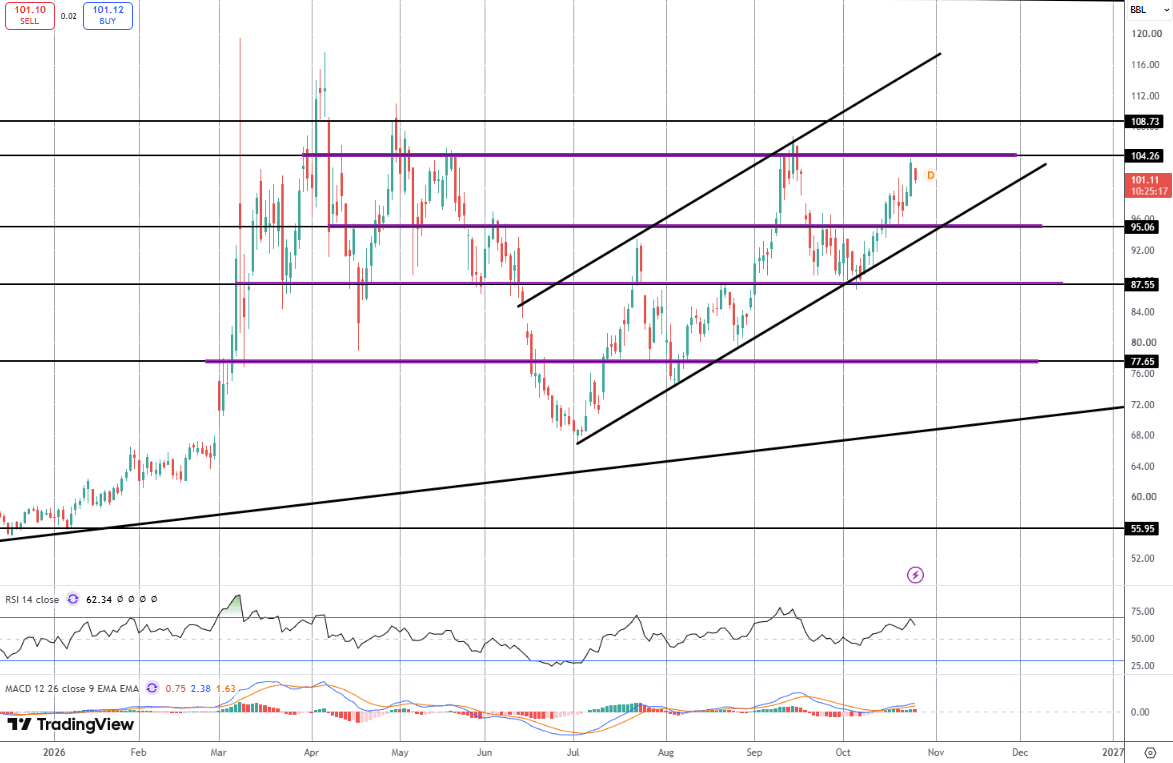Select the 95.06 price line label
Image resolution: width=1173 pixels, height=763 pixels.
coord(1142,227)
